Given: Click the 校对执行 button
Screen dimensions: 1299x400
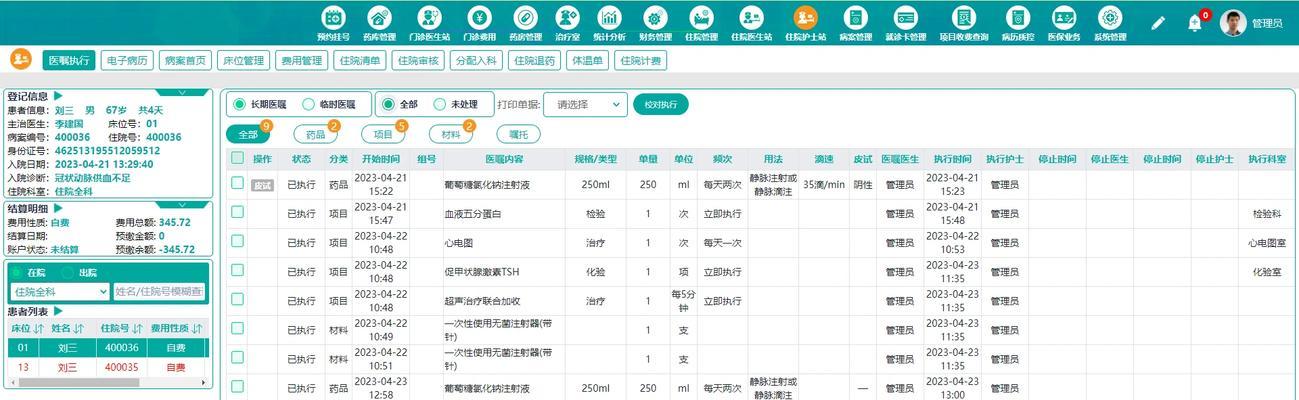Looking at the screenshot, I should tap(660, 104).
